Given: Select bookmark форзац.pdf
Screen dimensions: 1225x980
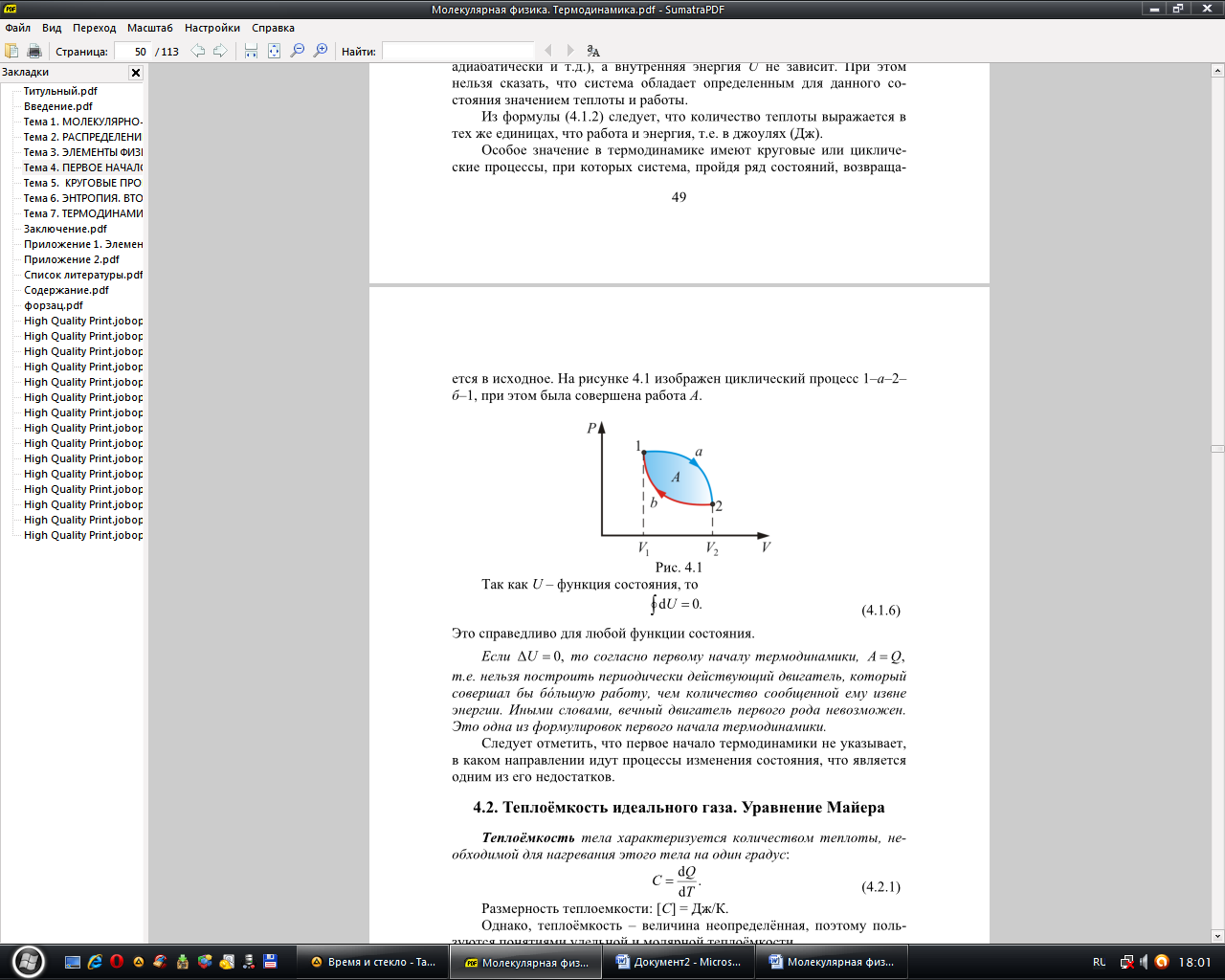Looking at the screenshot, I should [x=54, y=305].
